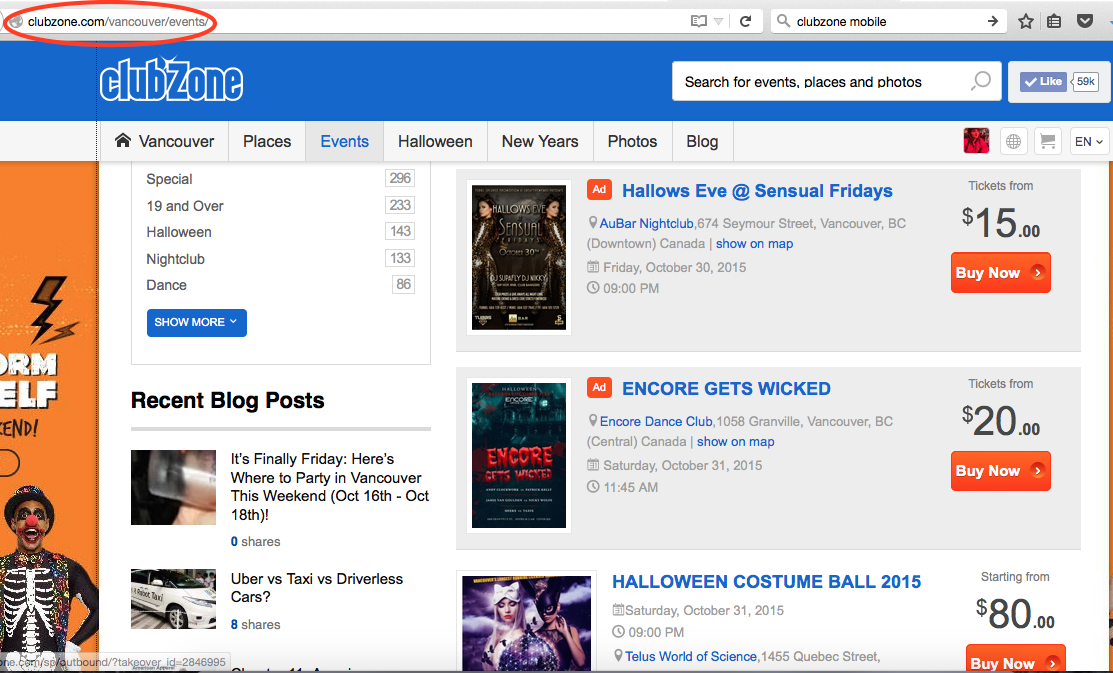This screenshot has width=1113, height=673.
Task: Open the Telus World of Science link
Action: click(x=691, y=657)
